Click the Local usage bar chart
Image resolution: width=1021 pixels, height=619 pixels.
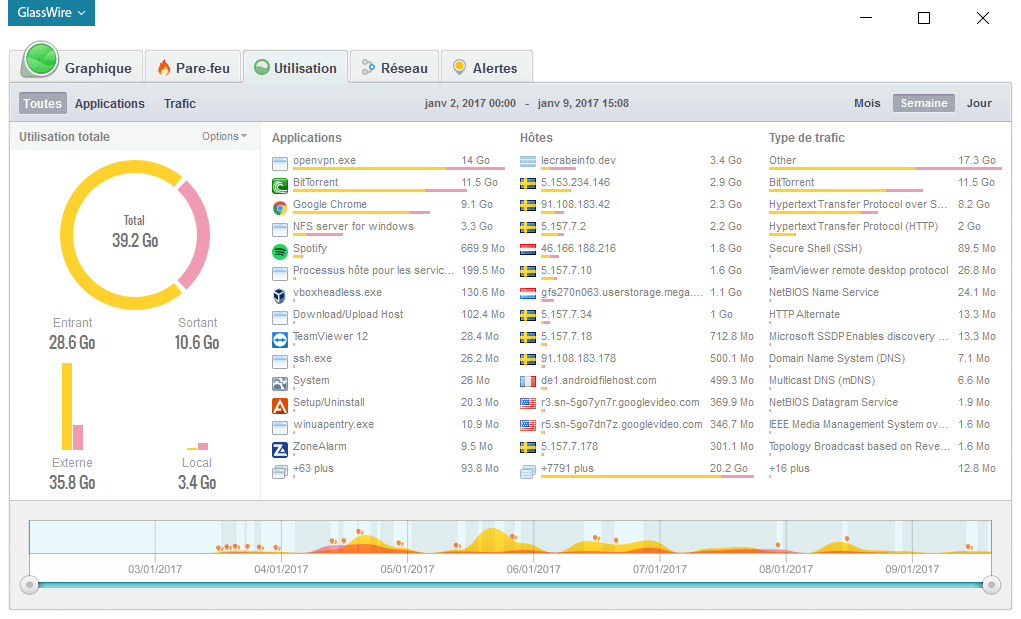coord(197,446)
